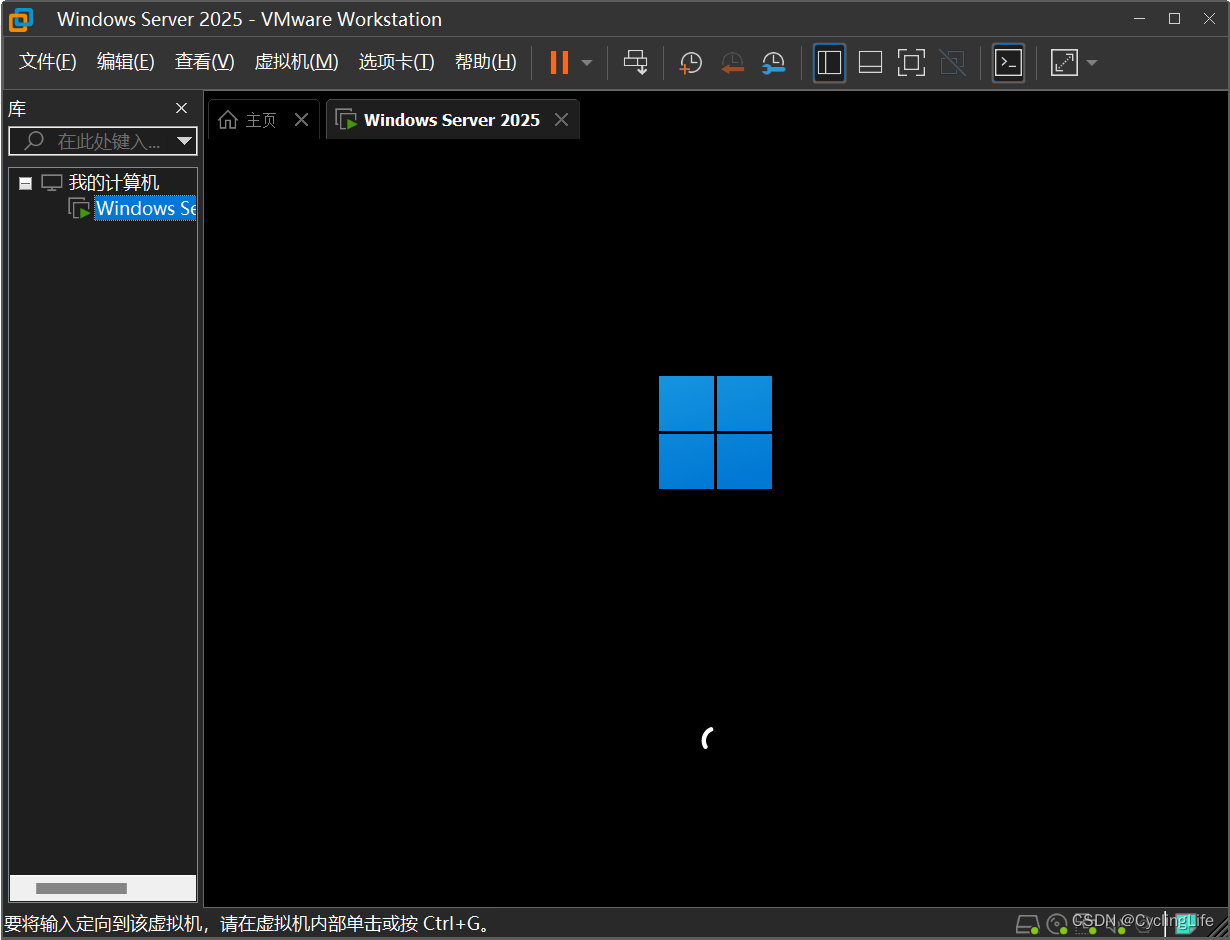Open the 虚拟机(M) menu
This screenshot has height=940, width=1230.
point(296,62)
